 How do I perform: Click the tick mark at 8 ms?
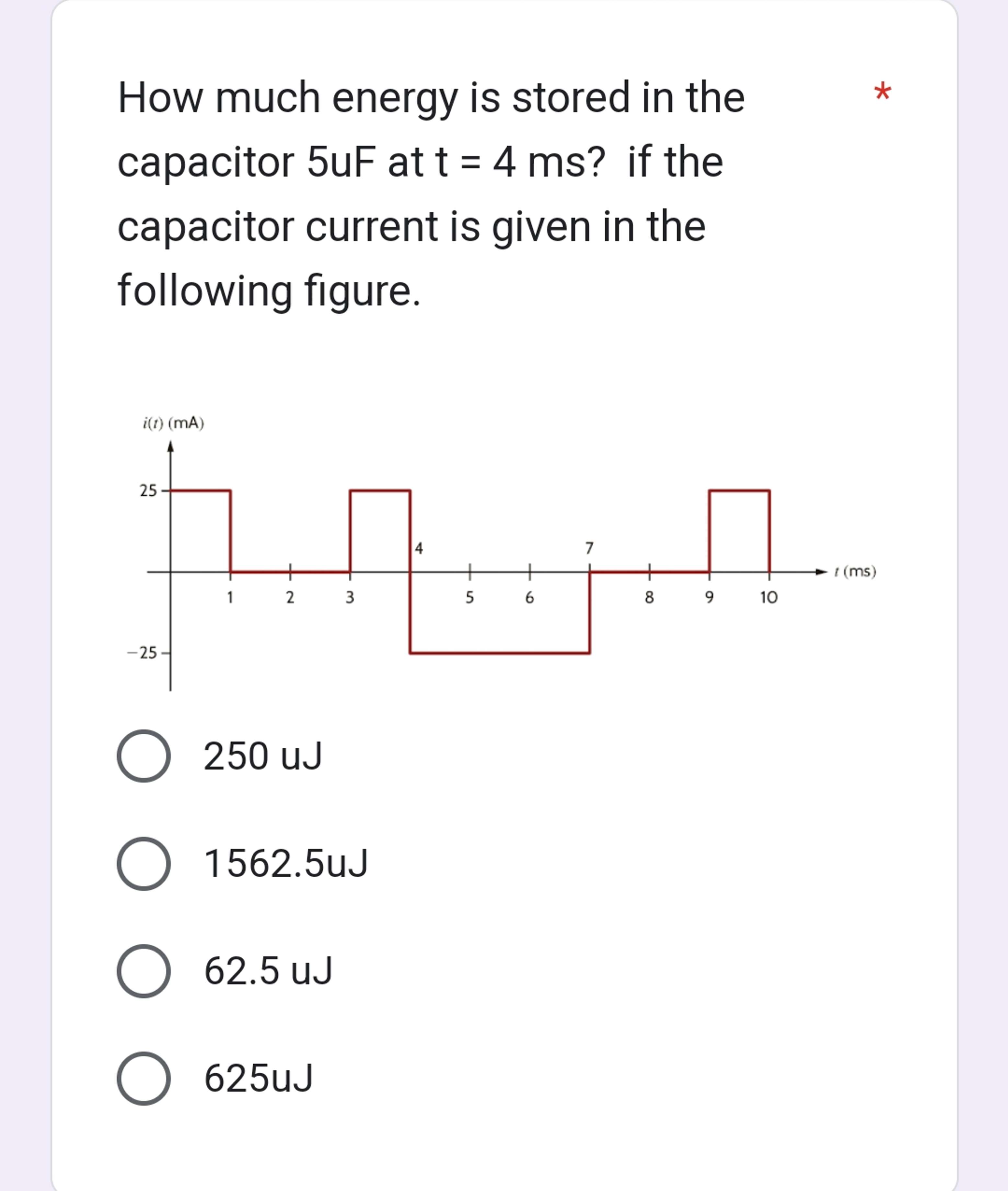point(650,571)
